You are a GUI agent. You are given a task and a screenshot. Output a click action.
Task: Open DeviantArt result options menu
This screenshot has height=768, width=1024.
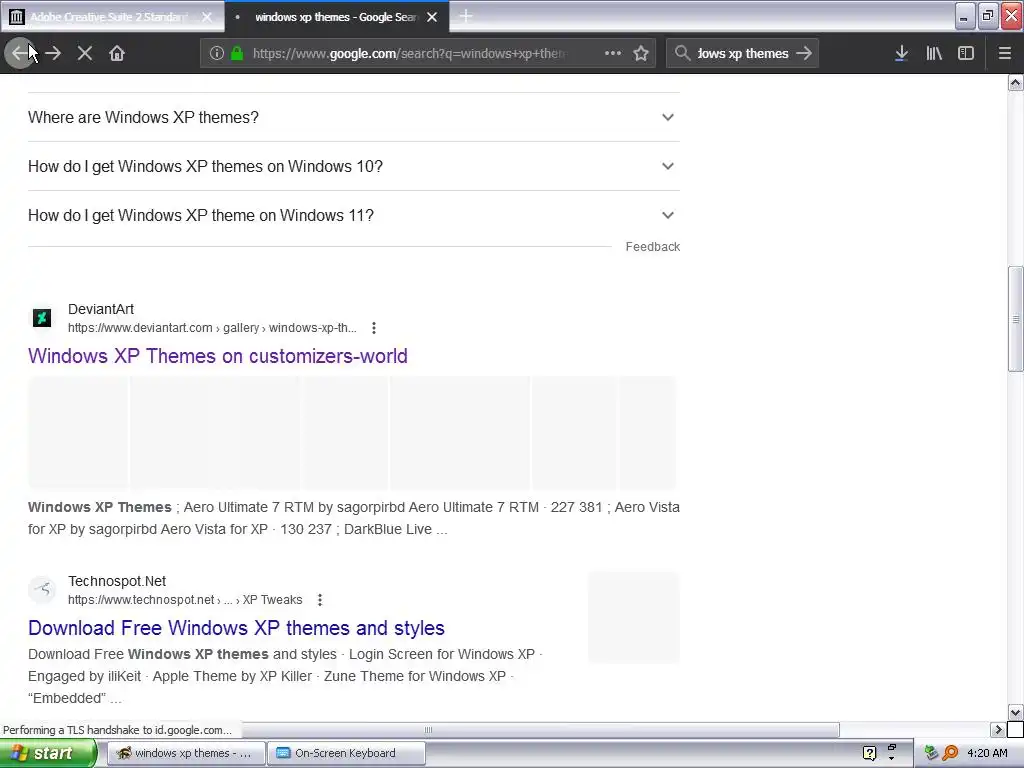coord(374,328)
